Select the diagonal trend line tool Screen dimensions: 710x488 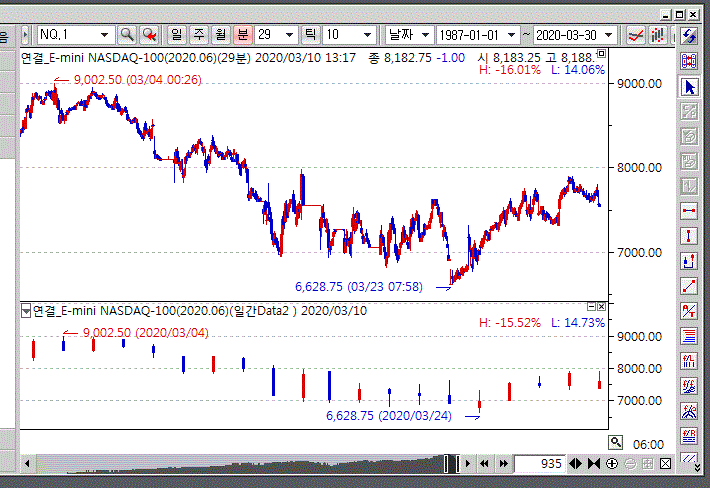pos(689,286)
